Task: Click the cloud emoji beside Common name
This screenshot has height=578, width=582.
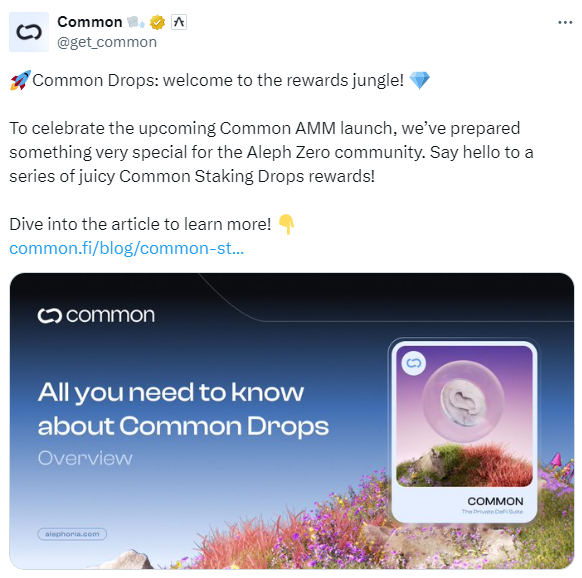Action: pyautogui.click(x=136, y=22)
